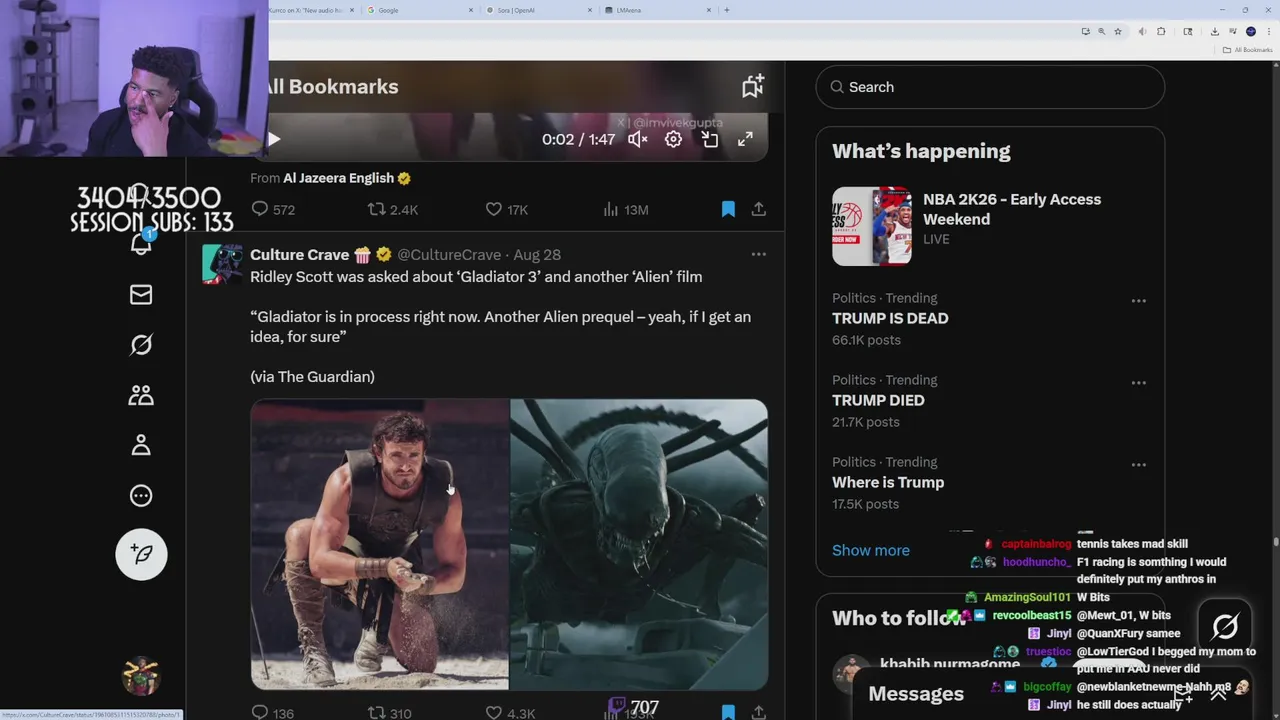Share the Culture Crave post

759,713
